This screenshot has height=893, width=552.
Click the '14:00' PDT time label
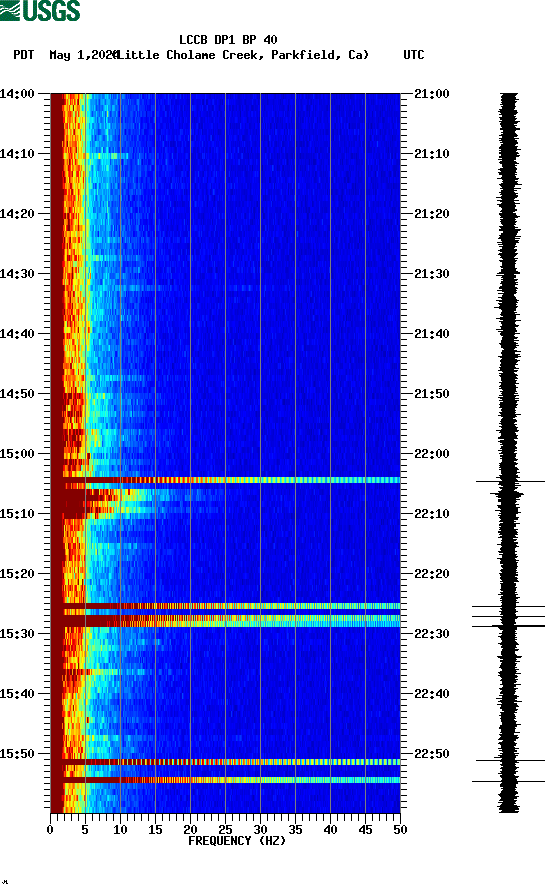17,93
